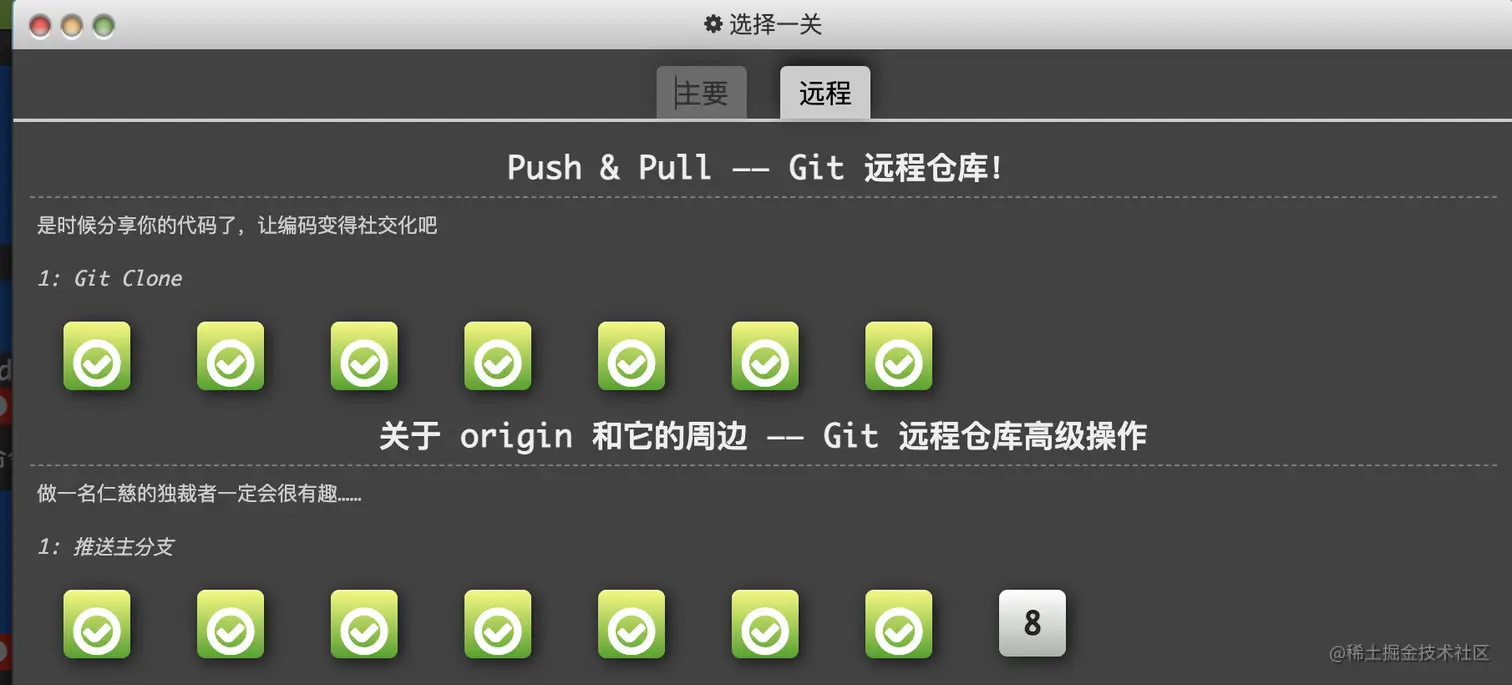The width and height of the screenshot is (1512, 685).
Task: Open the second completed Push & Pull level
Action: point(231,356)
